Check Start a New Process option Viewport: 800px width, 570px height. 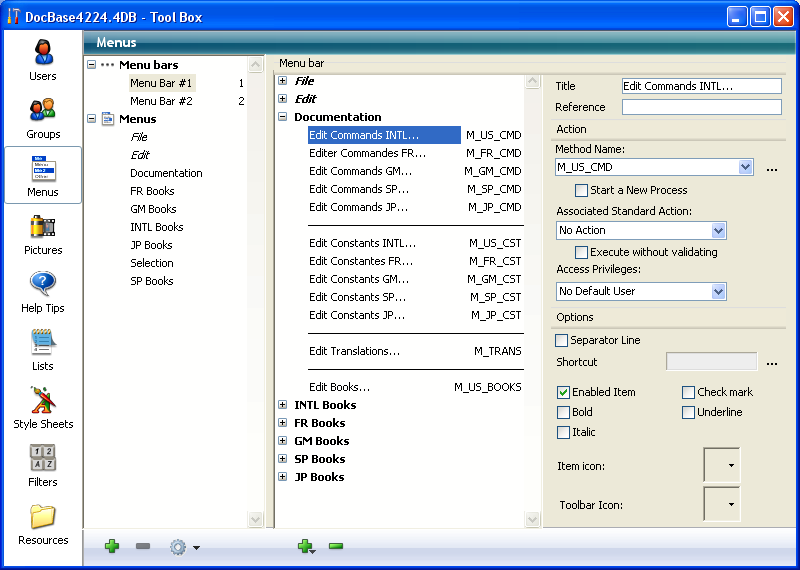pos(582,190)
